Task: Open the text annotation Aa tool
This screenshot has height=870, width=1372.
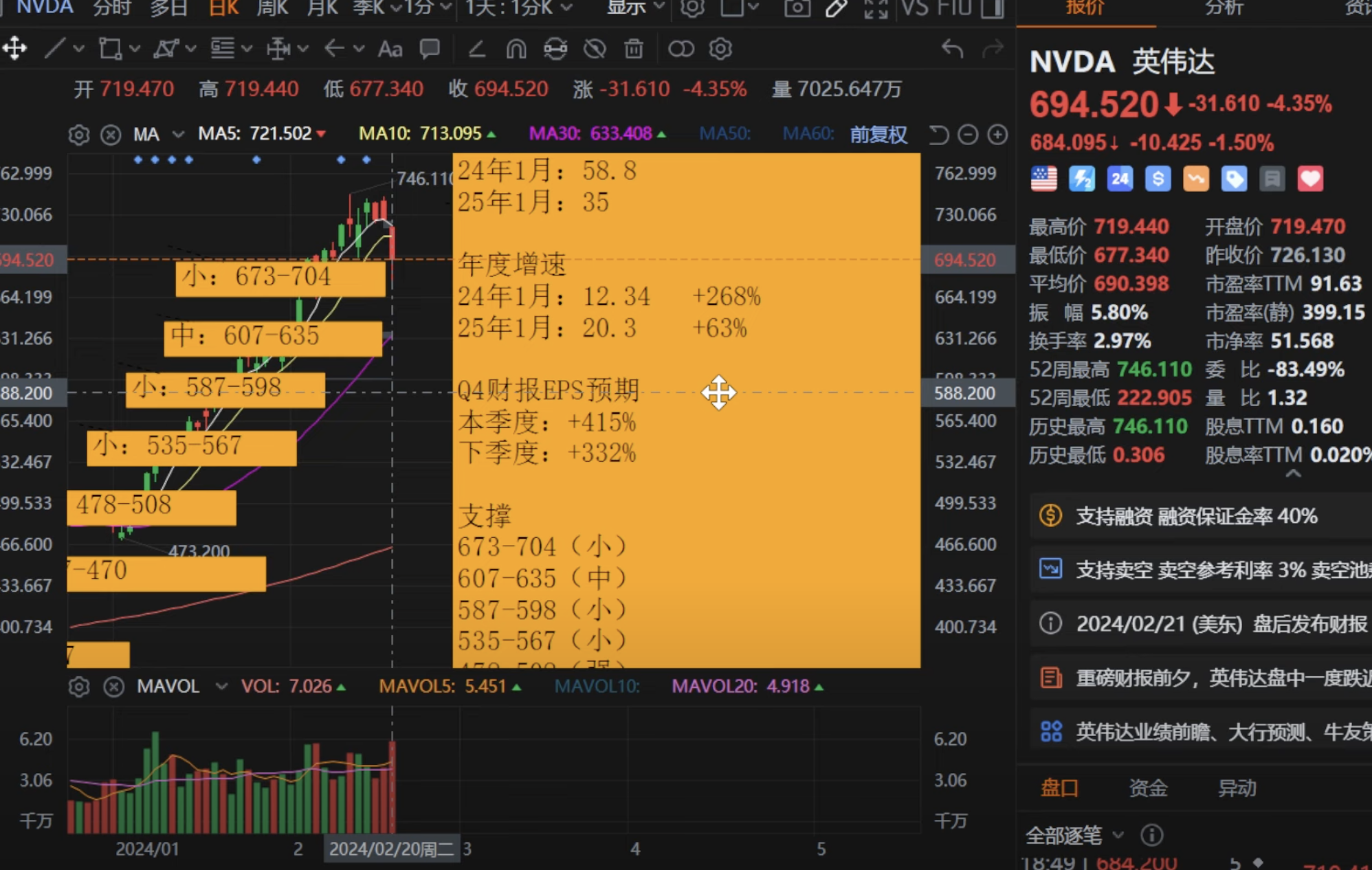Action: click(x=390, y=49)
